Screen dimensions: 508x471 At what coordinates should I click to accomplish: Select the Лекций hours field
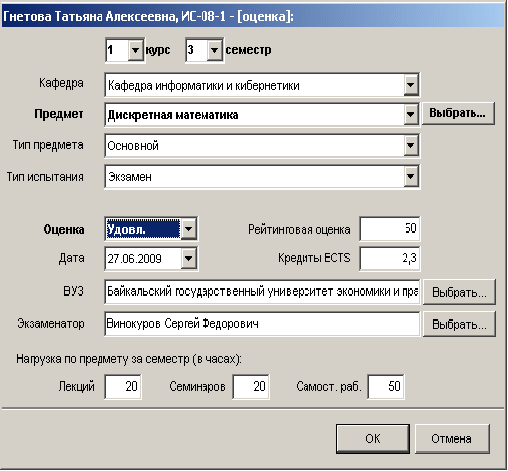tap(123, 387)
